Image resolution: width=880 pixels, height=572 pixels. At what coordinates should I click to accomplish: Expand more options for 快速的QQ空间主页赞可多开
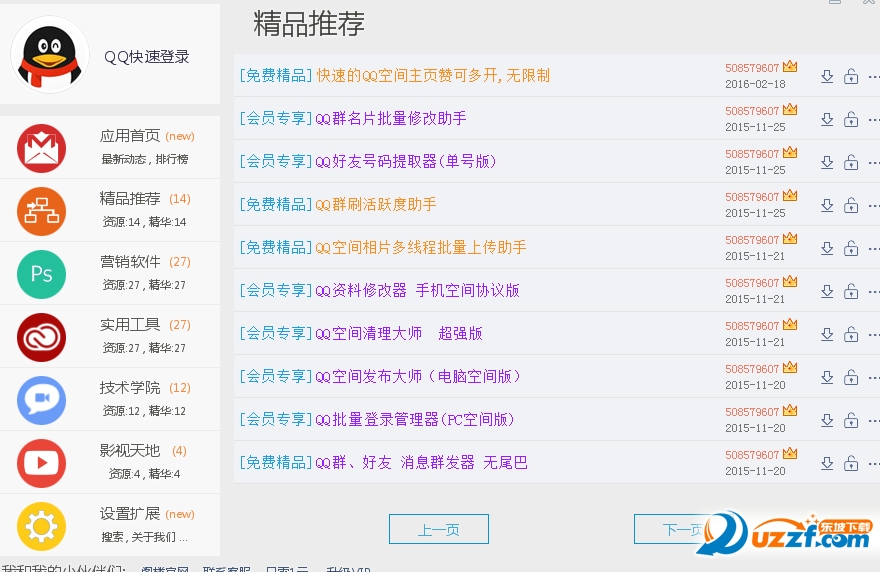coord(874,77)
